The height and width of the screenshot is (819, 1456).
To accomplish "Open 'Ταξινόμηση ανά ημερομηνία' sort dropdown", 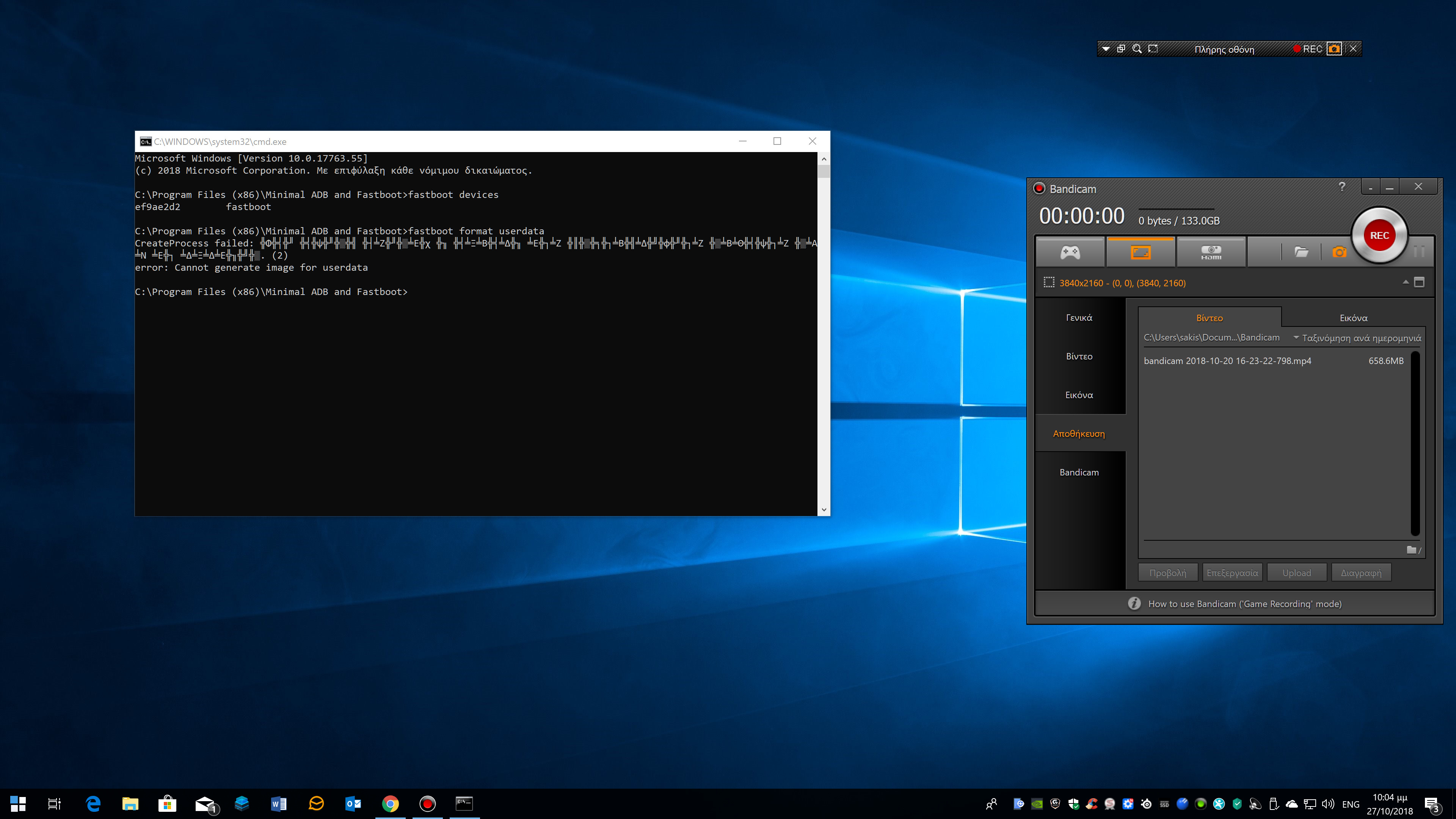I will (x=1357, y=338).
